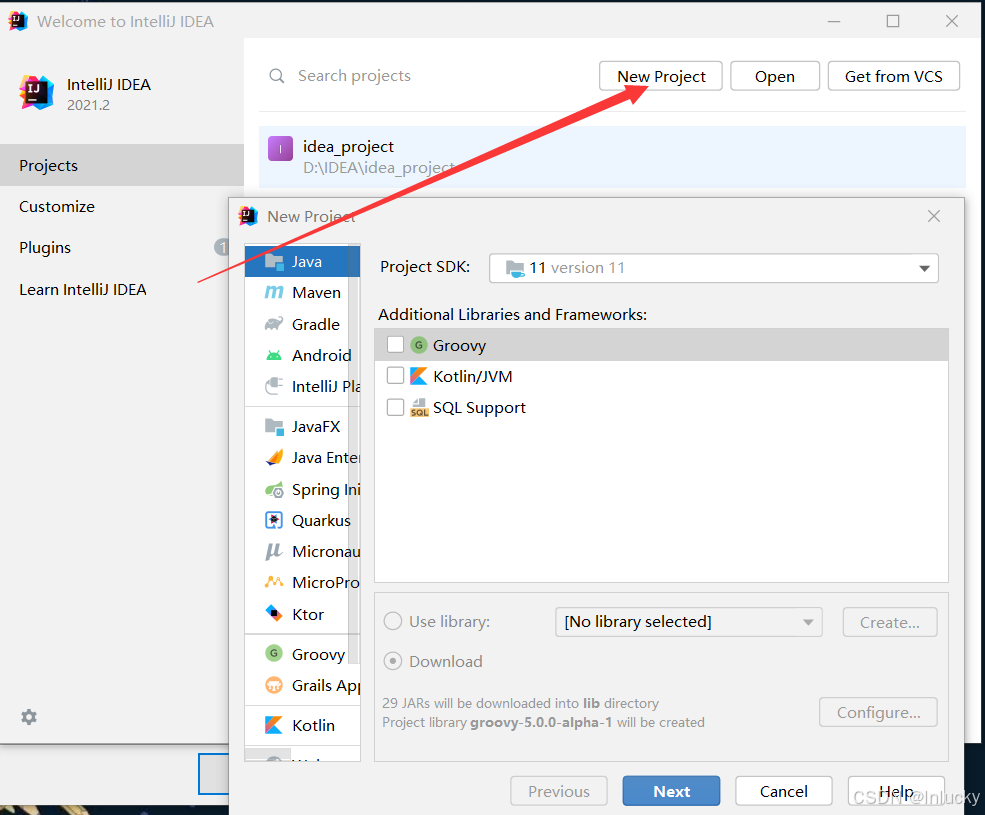Click the Previous button

point(559,791)
